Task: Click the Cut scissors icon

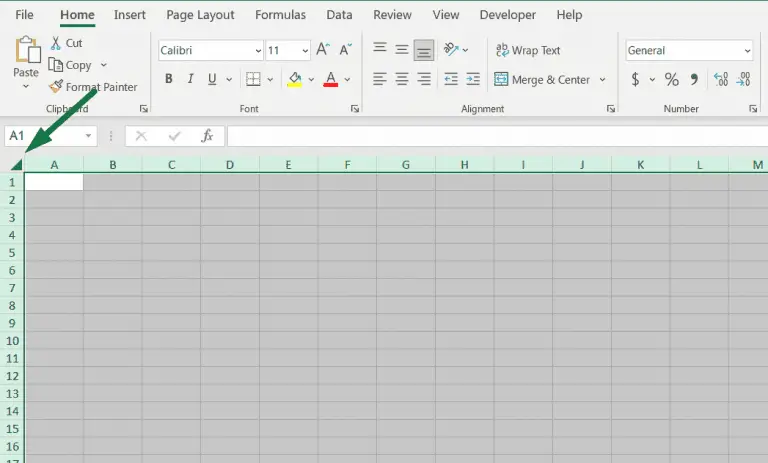Action: pos(56,43)
